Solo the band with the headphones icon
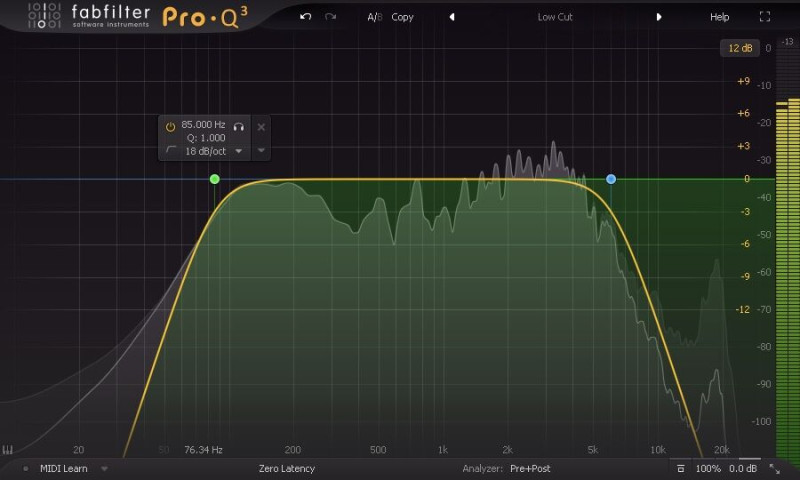This screenshot has width=800, height=480. 238,126
